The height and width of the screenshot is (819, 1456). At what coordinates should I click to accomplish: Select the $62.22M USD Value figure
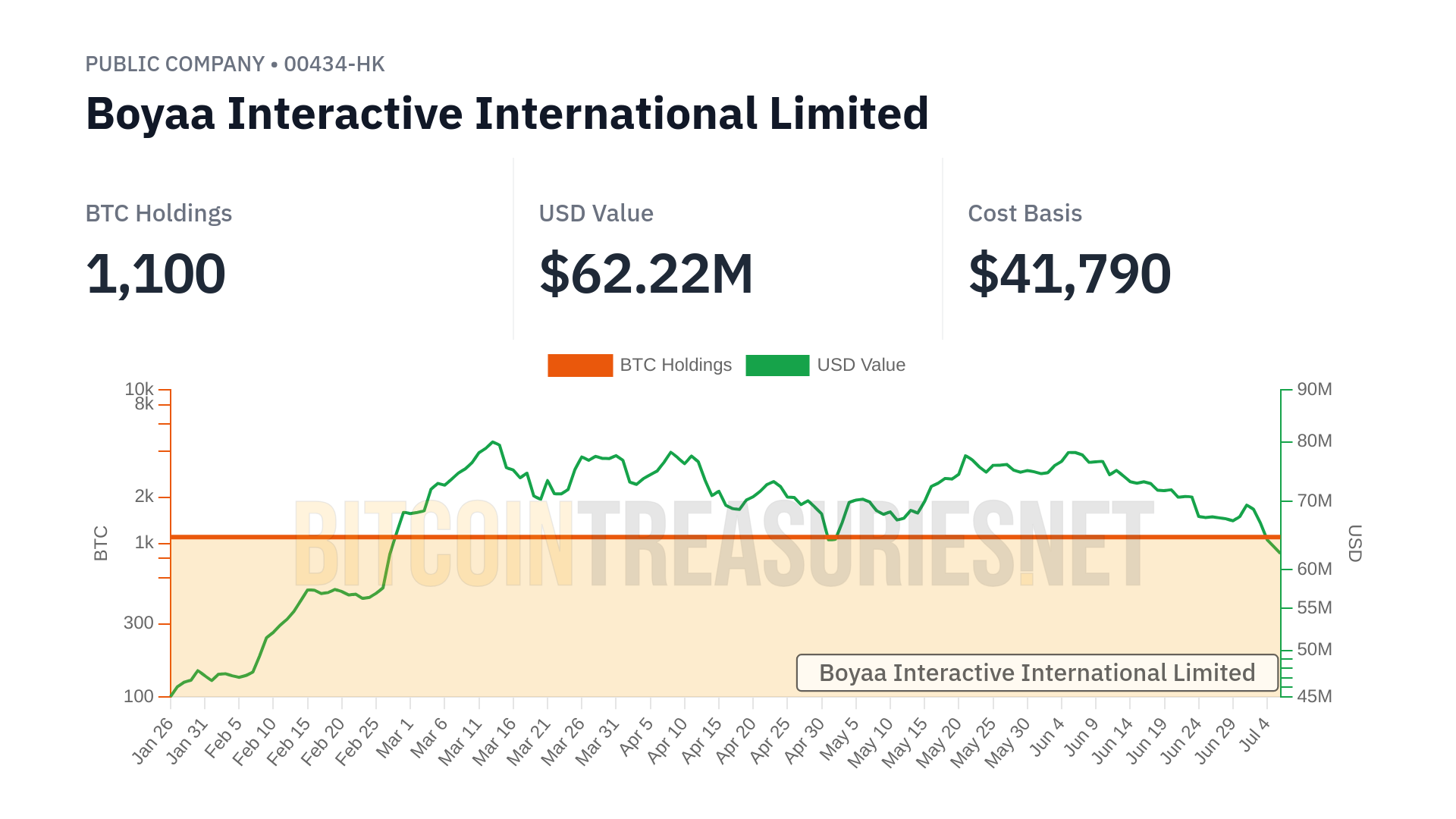point(646,274)
